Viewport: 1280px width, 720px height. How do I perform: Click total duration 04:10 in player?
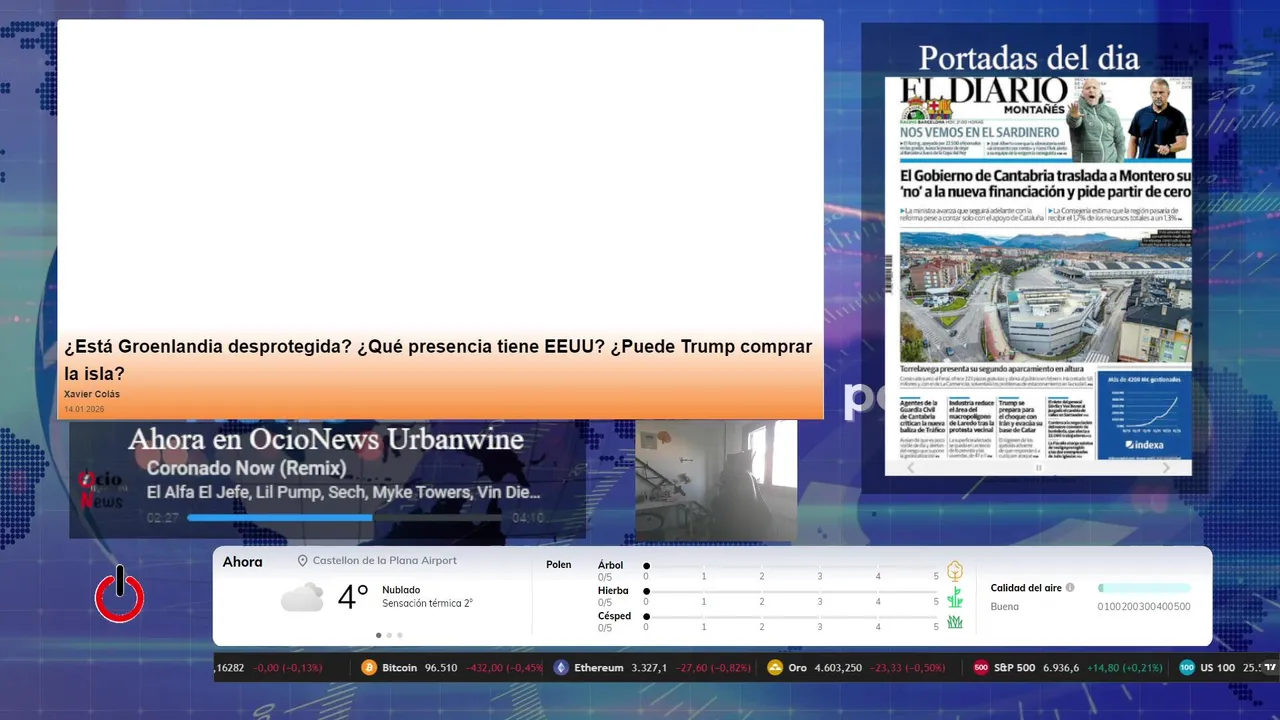pyautogui.click(x=527, y=518)
